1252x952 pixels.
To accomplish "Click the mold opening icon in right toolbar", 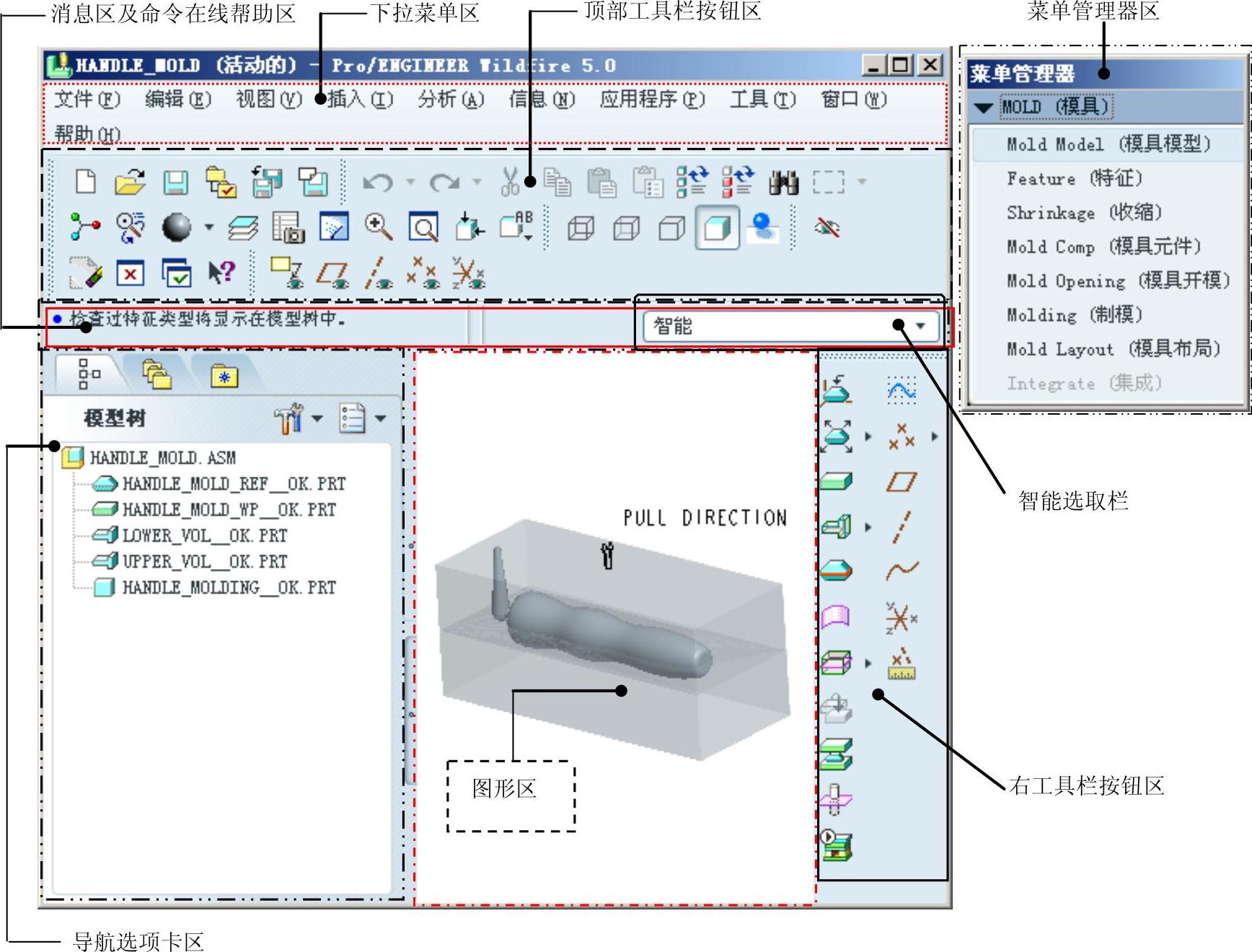I will (x=837, y=754).
